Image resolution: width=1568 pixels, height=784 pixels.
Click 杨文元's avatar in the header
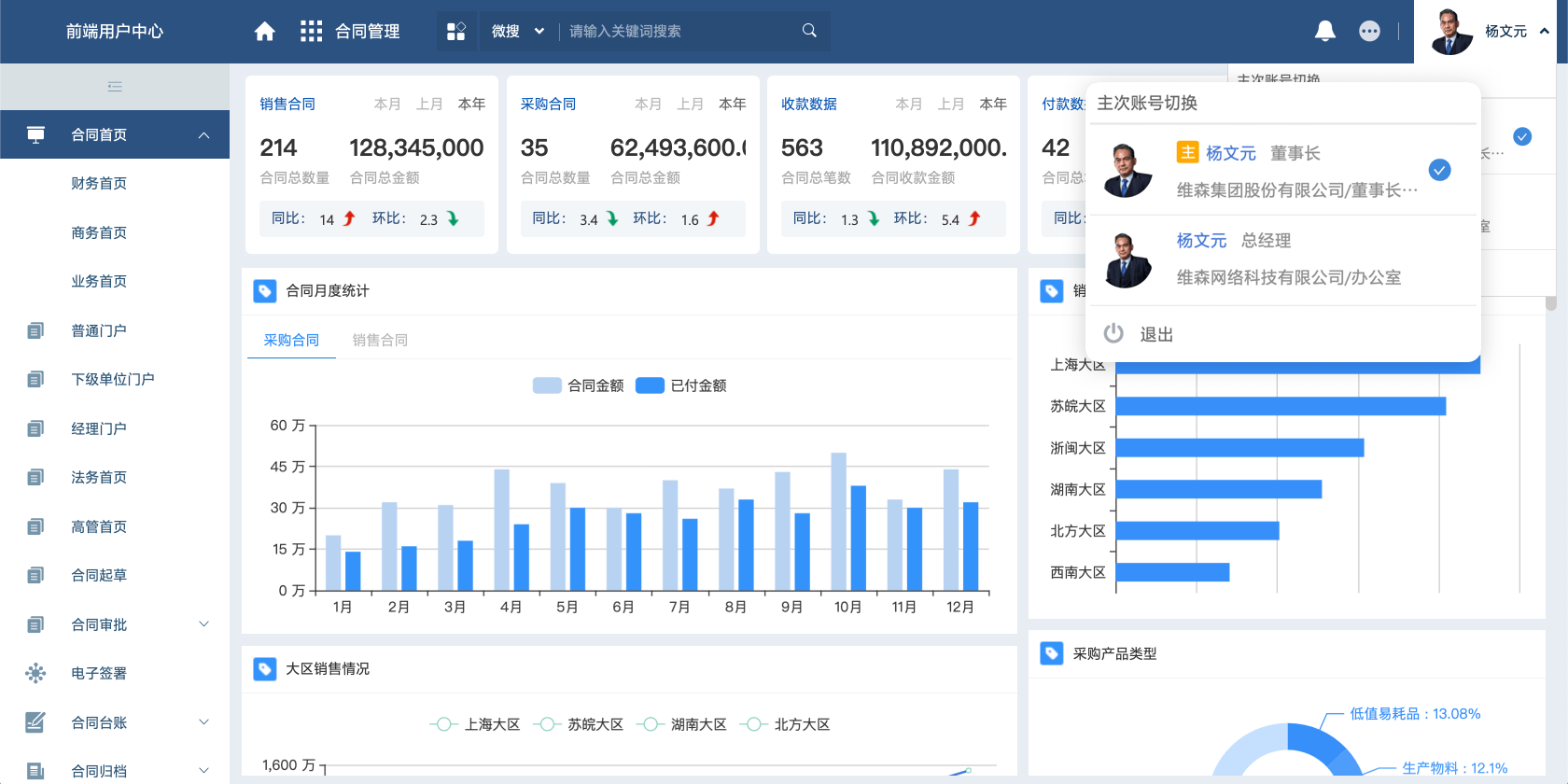point(1451,31)
